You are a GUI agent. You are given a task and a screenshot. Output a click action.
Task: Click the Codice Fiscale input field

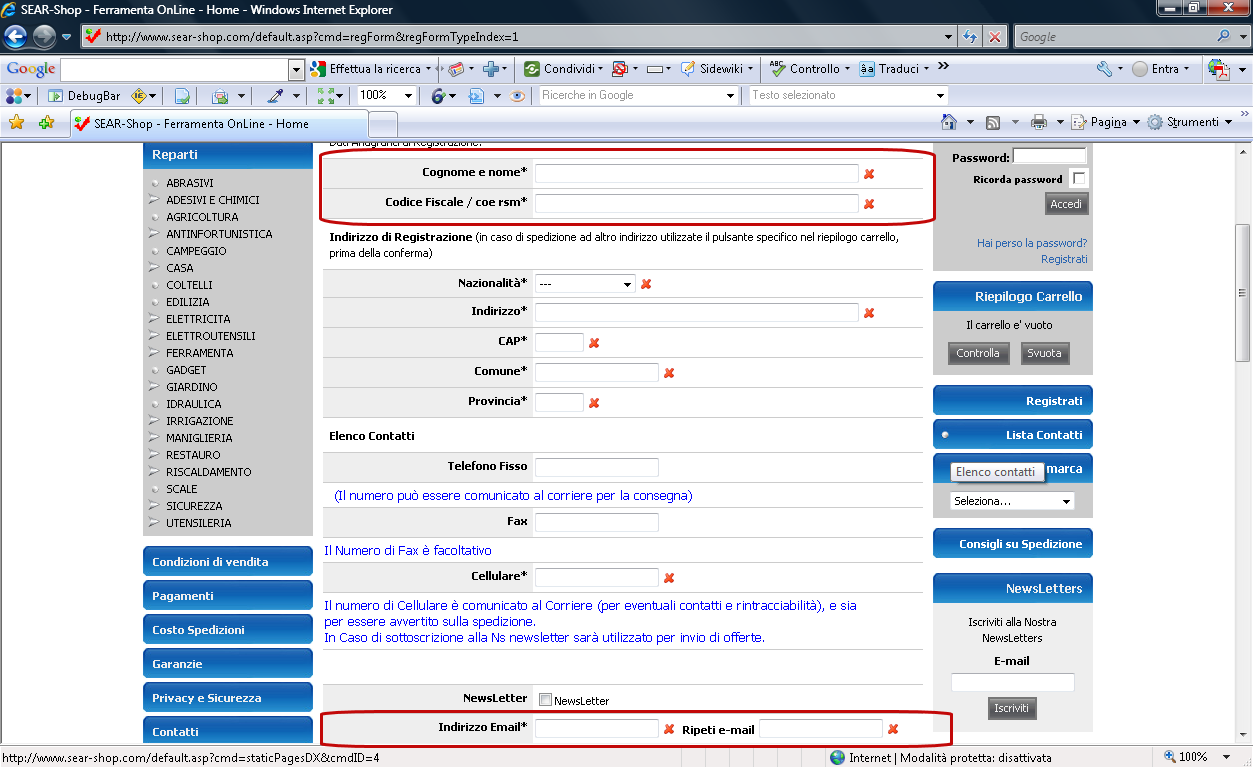(x=697, y=203)
